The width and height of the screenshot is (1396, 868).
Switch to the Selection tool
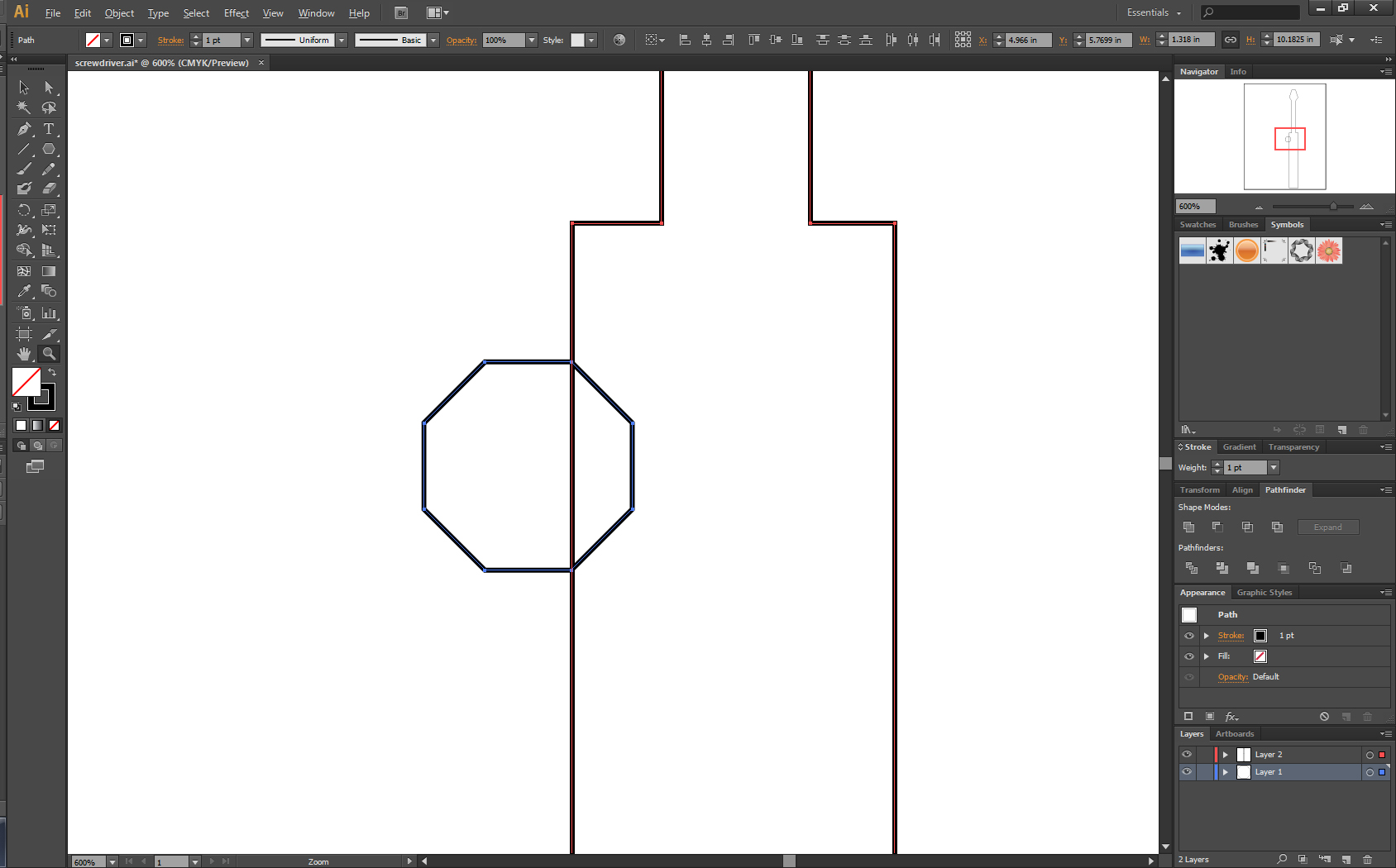(24, 87)
